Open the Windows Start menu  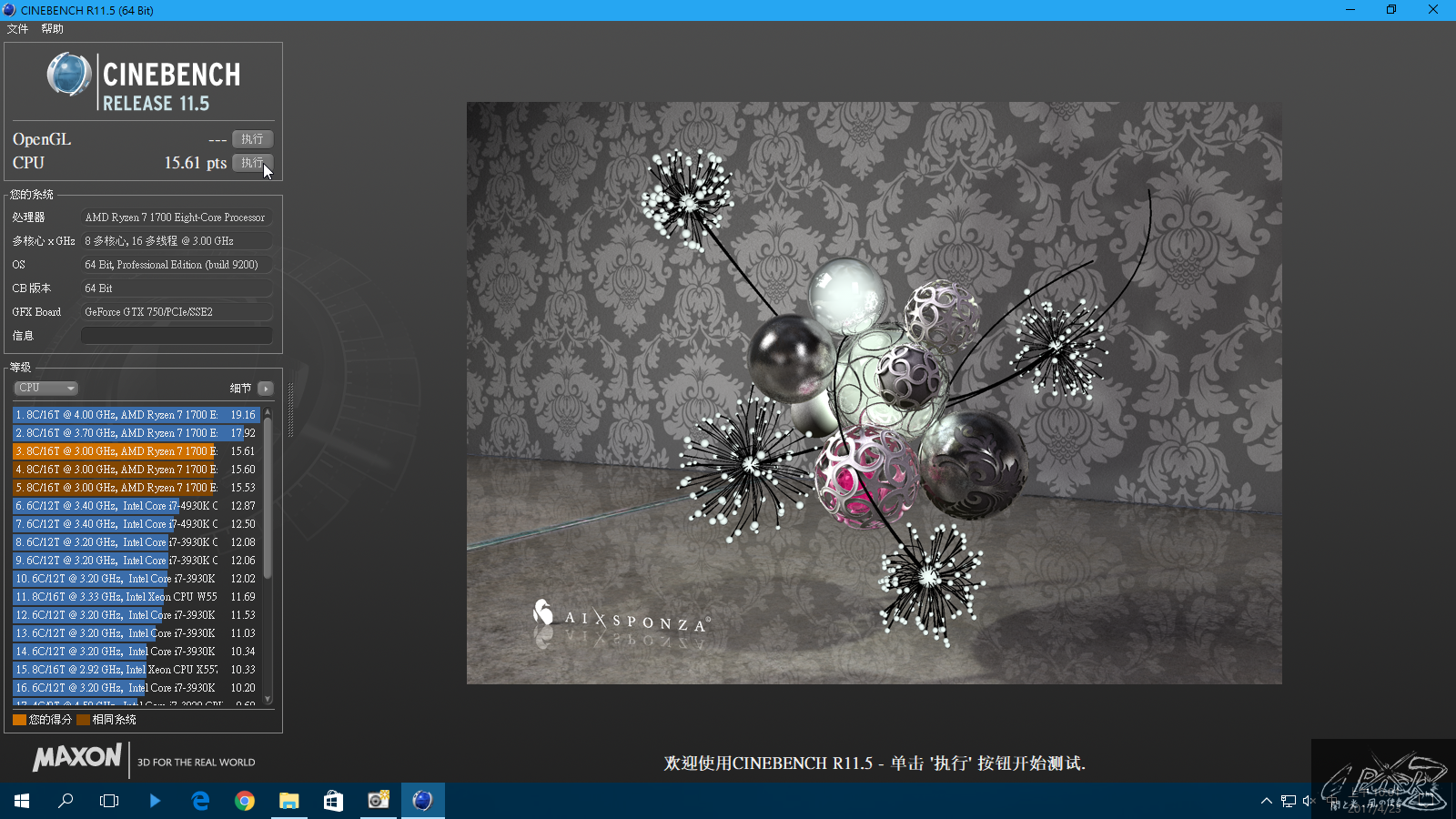(22, 801)
